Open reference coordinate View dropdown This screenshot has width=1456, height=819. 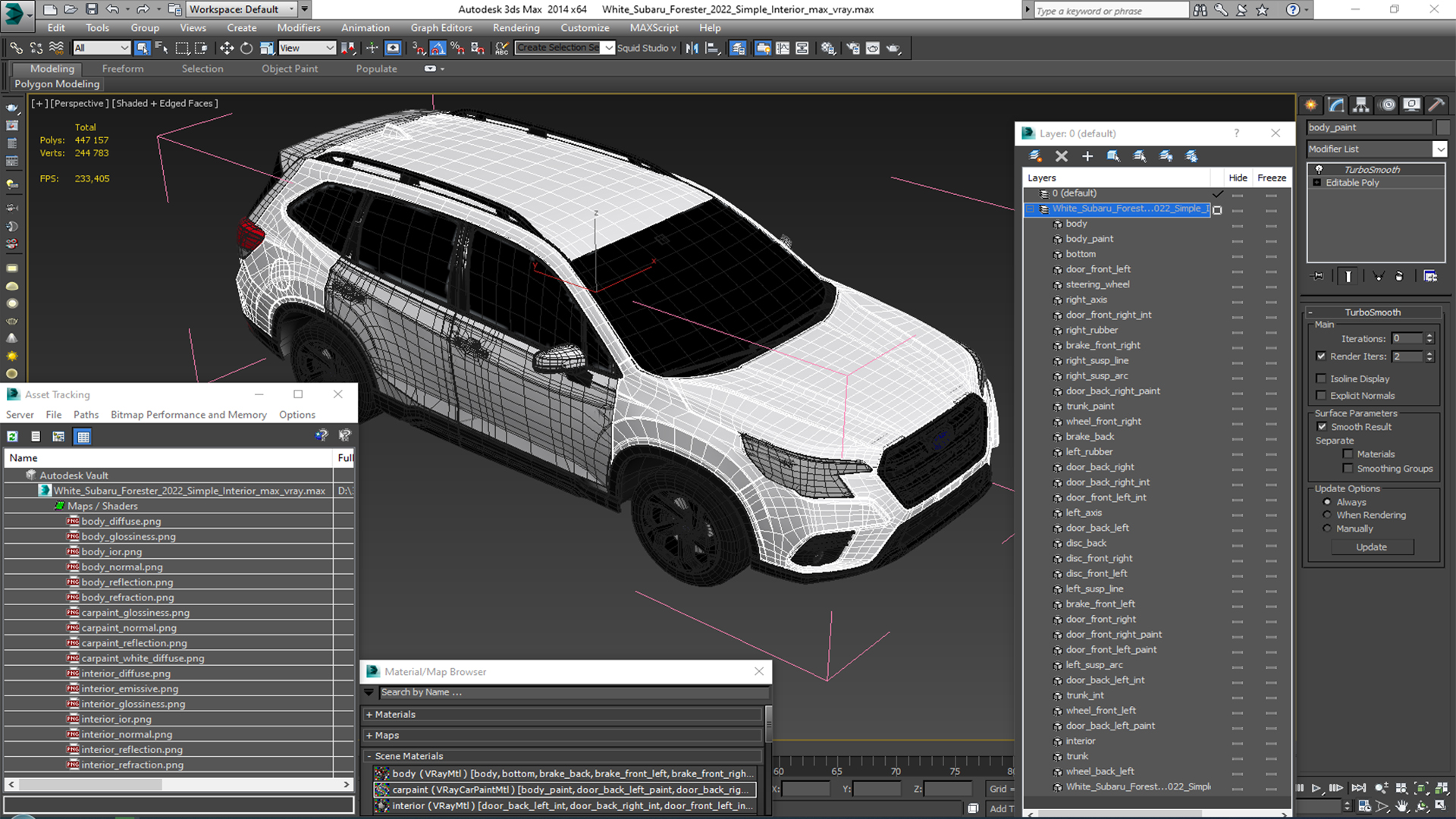coord(330,48)
